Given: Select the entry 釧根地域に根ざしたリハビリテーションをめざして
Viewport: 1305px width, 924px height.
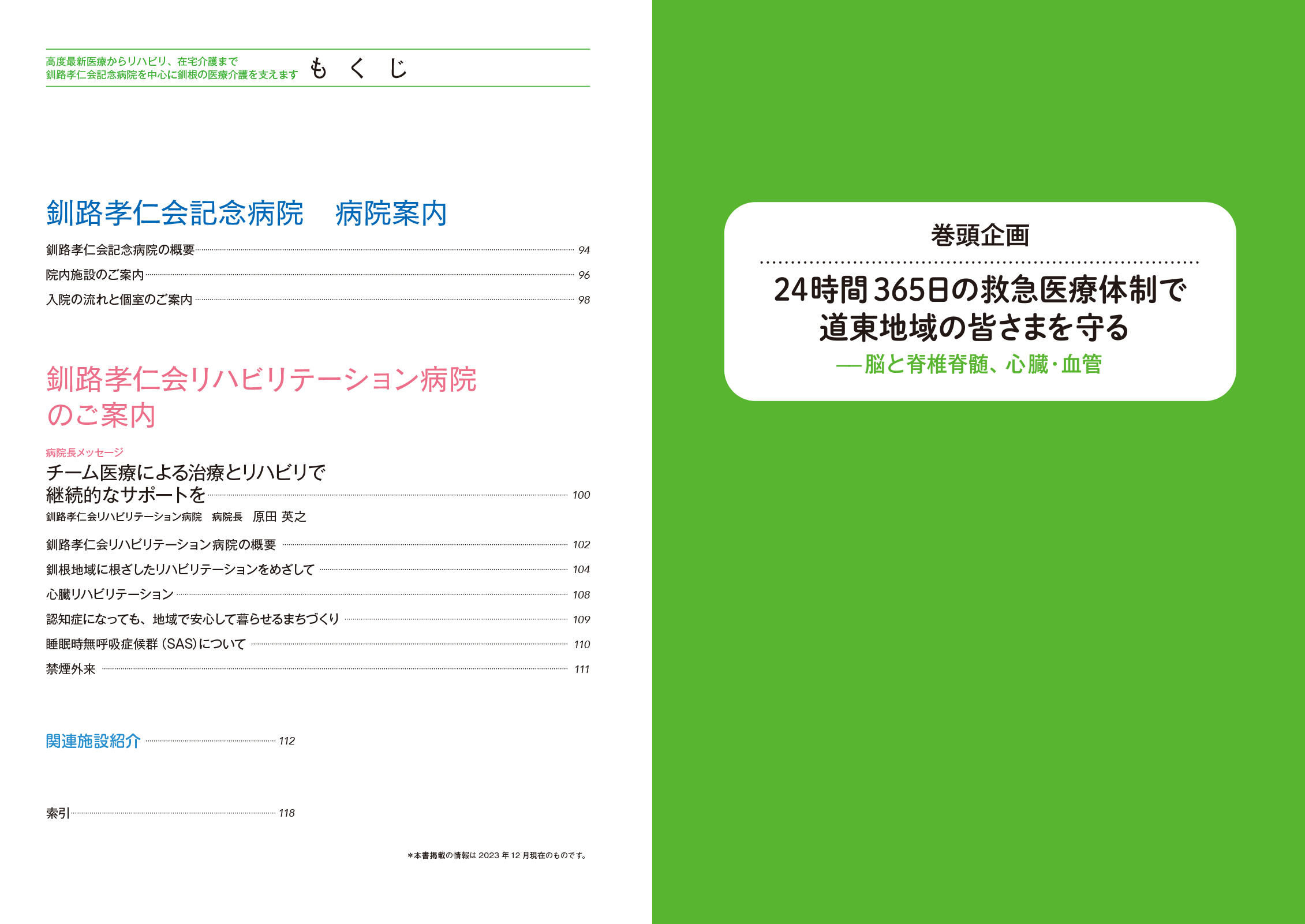Looking at the screenshot, I should pyautogui.click(x=180, y=570).
